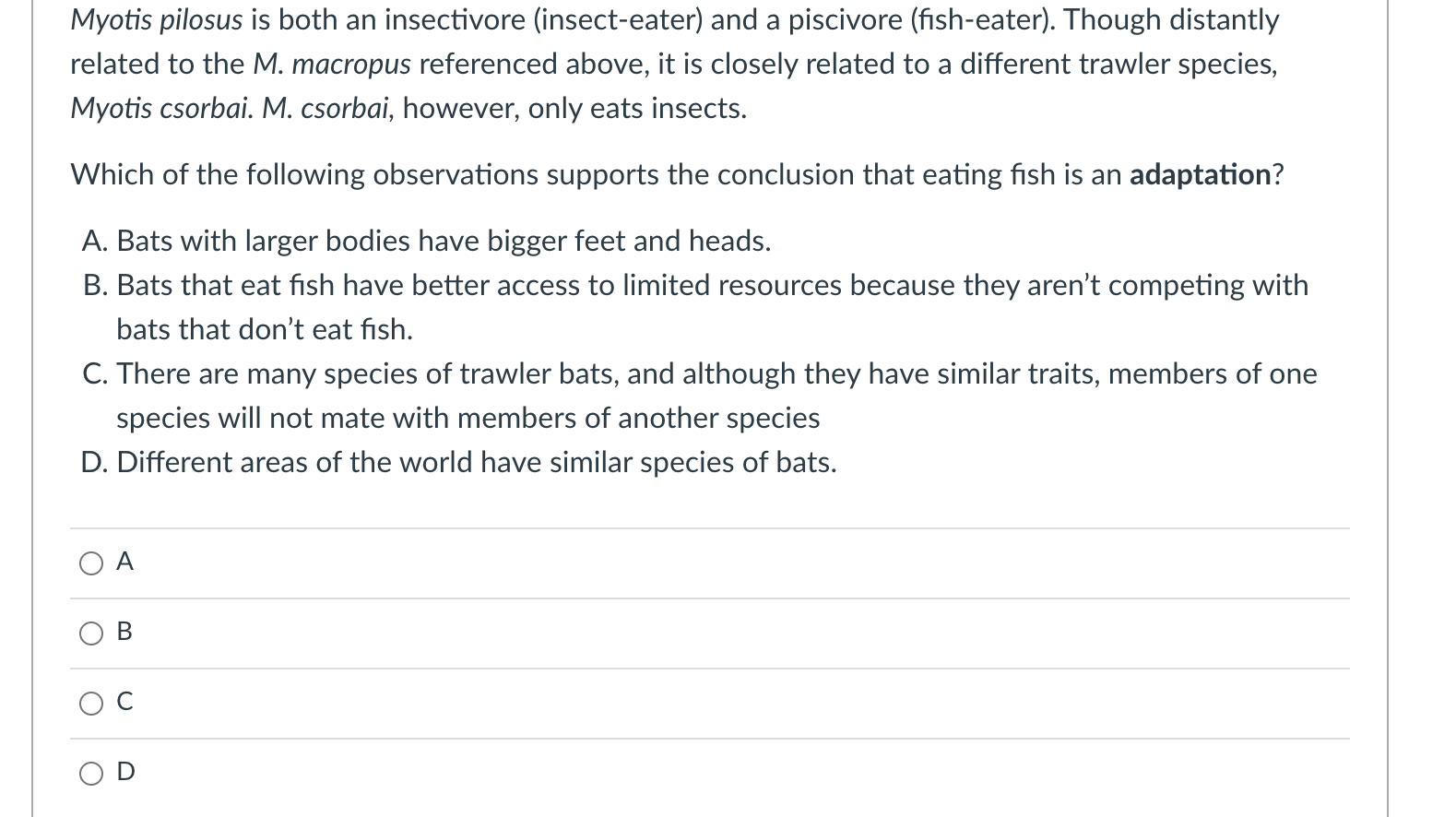This screenshot has height=817, width=1456.
Task: Select the radio button for answer C
Action: tap(91, 705)
